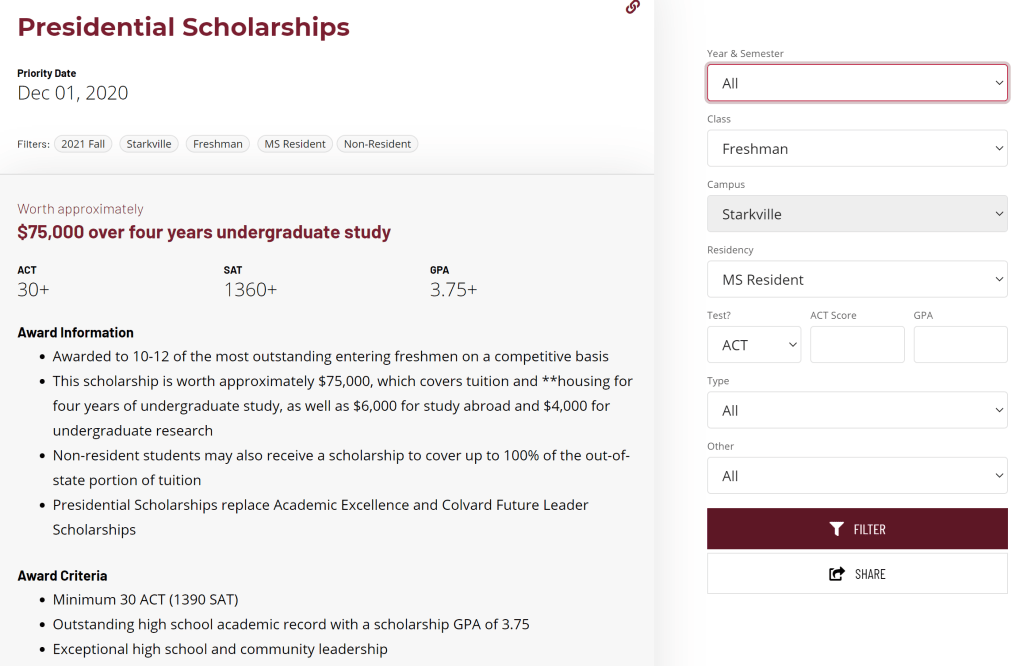Screen dimensions: 1023x666
Task: Expand the Campus dropdown showing Starkville
Action: coord(857,214)
